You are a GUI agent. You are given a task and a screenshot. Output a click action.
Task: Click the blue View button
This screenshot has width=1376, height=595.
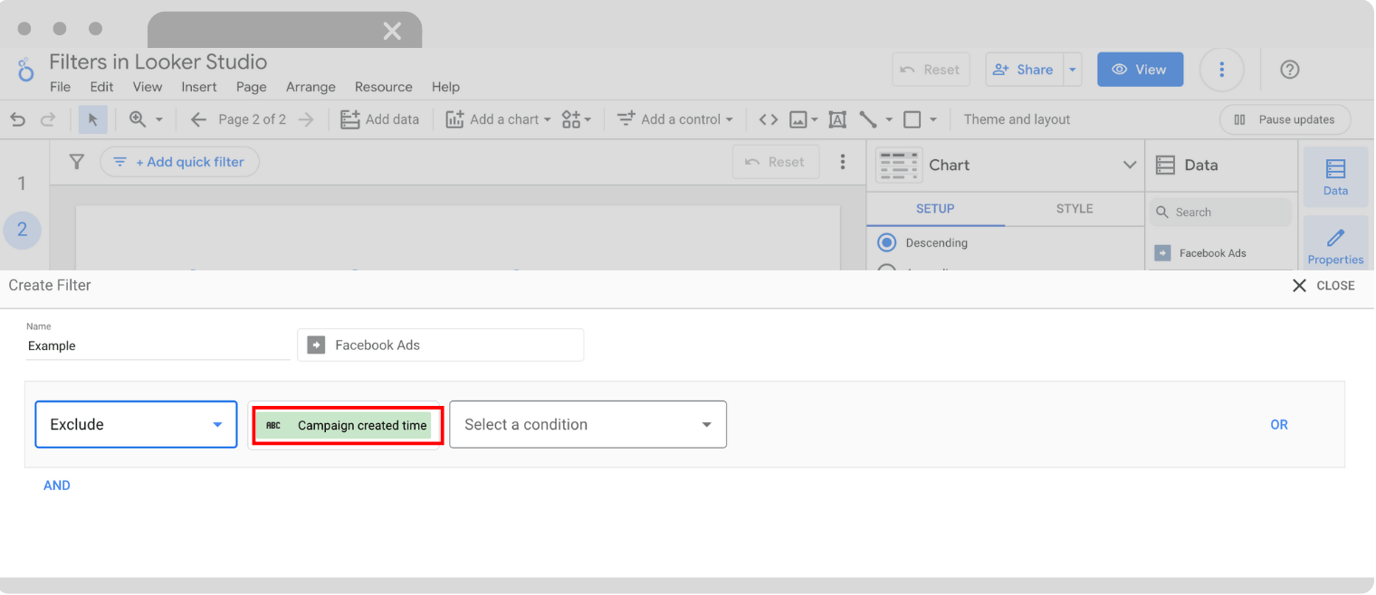1139,69
